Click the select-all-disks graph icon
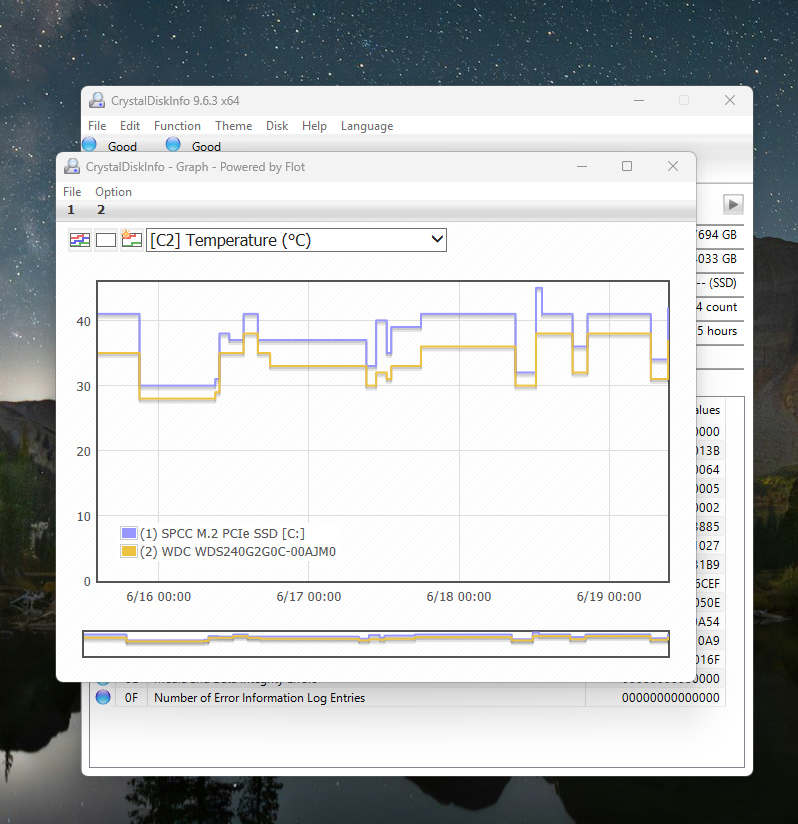 tap(79, 240)
